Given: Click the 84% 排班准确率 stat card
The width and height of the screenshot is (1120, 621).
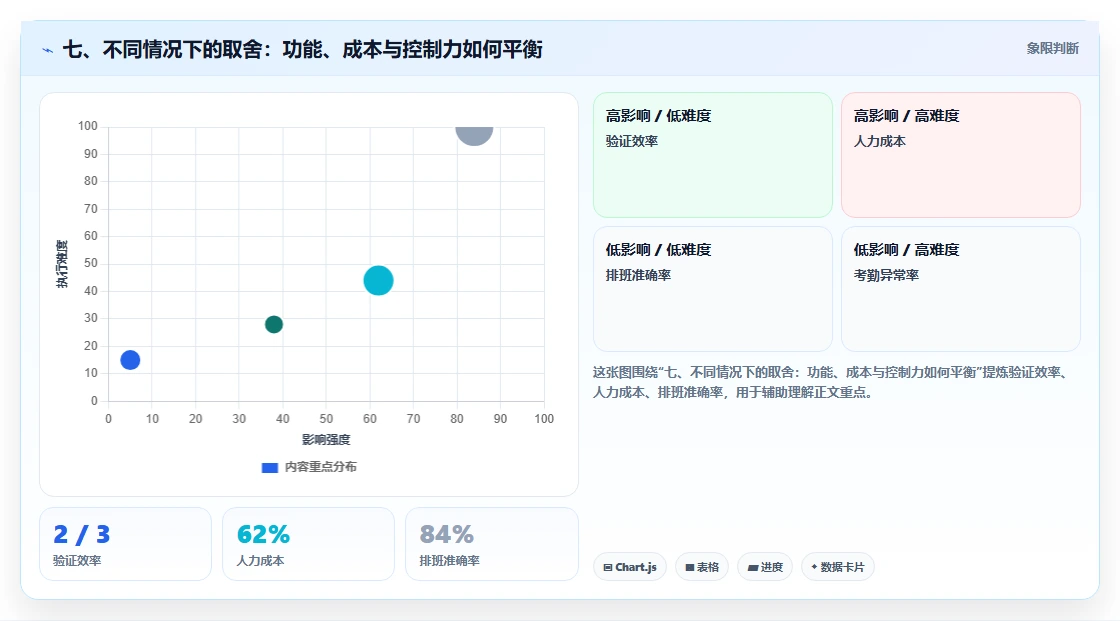Looking at the screenshot, I should pos(491,544).
